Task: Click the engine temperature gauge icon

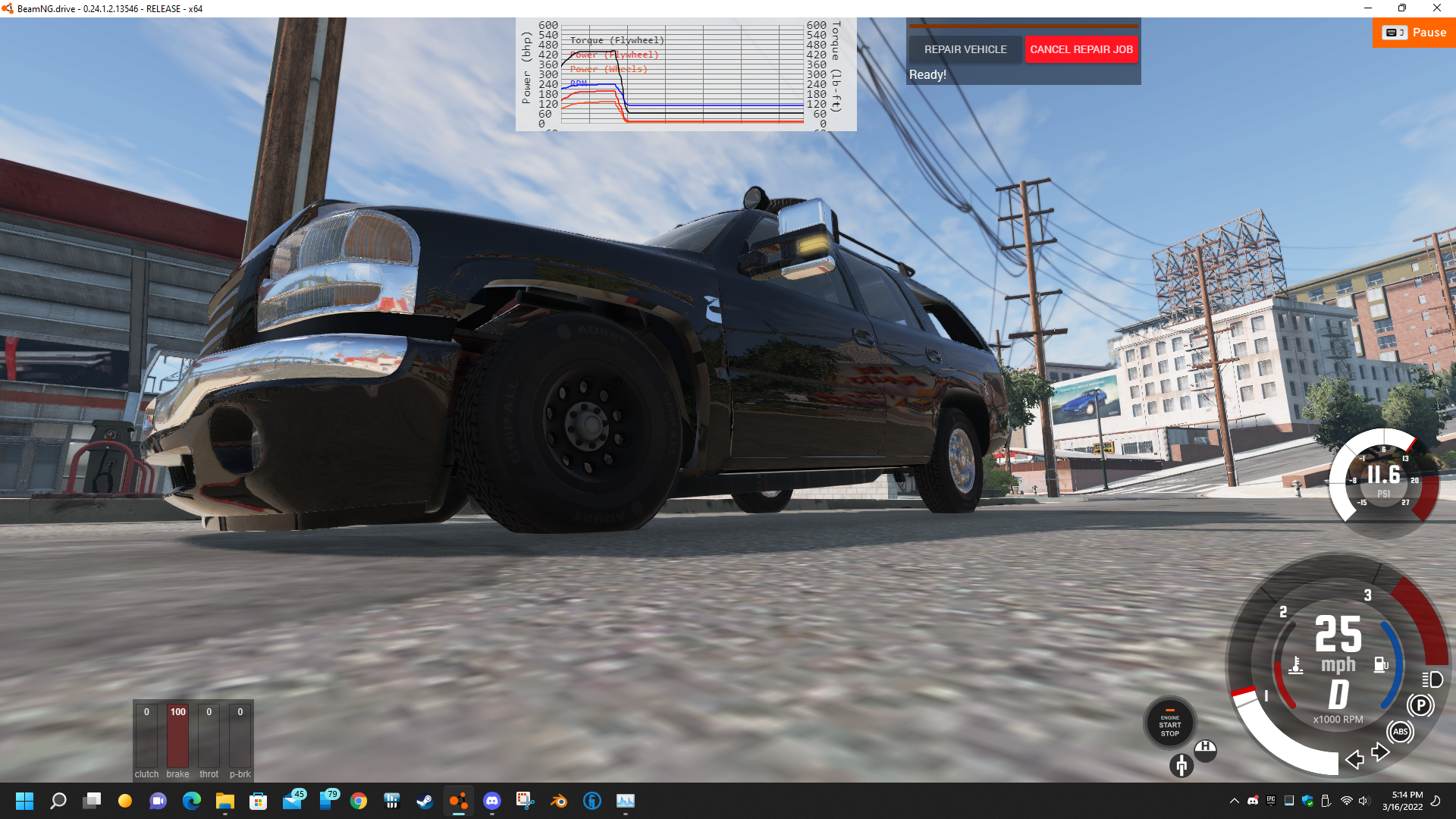Action: 1296,666
